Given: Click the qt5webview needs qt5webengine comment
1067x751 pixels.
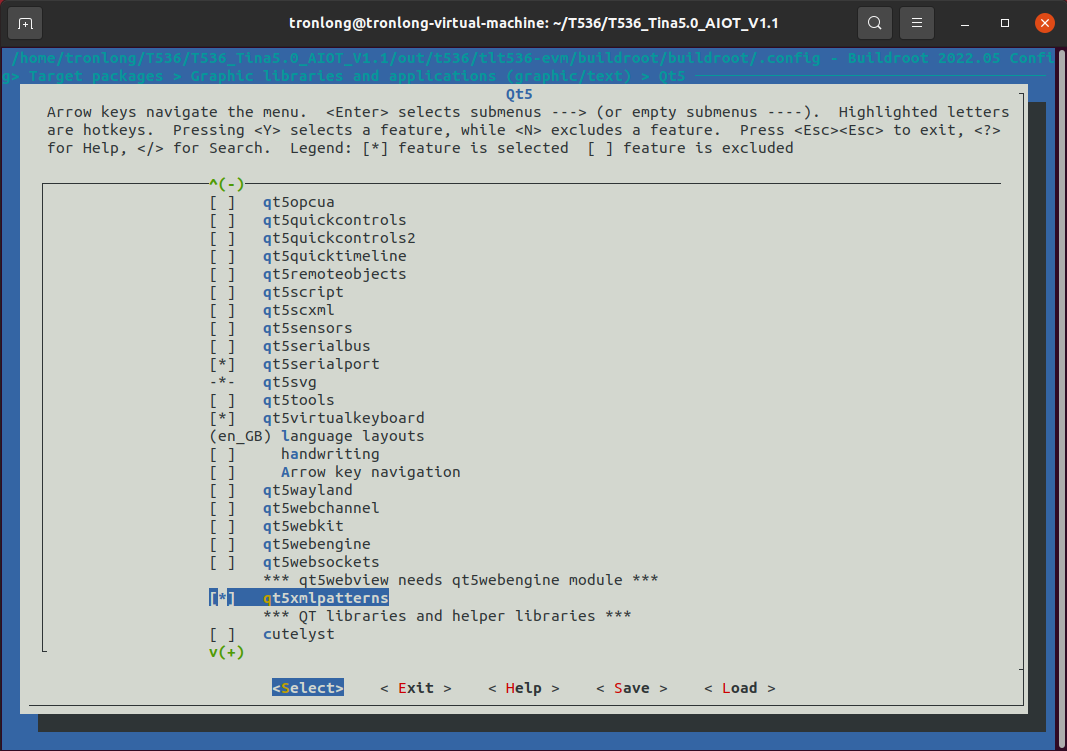Looking at the screenshot, I should [x=461, y=580].
